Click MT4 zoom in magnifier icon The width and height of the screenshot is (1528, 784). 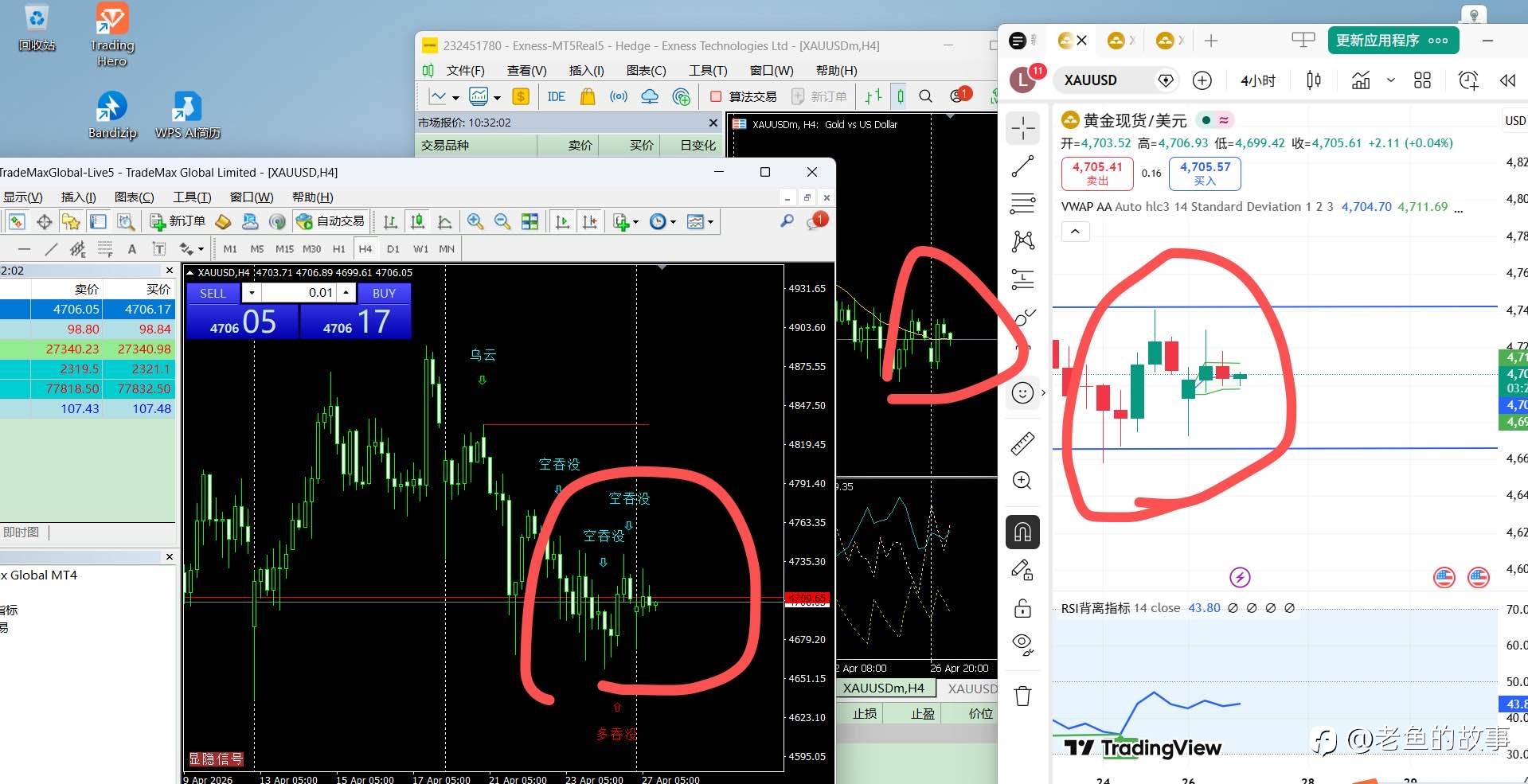pyautogui.click(x=475, y=221)
